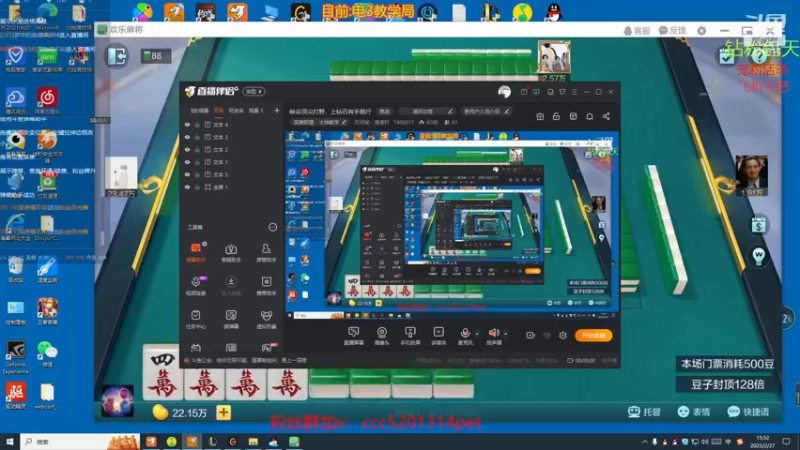Click the record video icon in bottom bar

coord(530,335)
